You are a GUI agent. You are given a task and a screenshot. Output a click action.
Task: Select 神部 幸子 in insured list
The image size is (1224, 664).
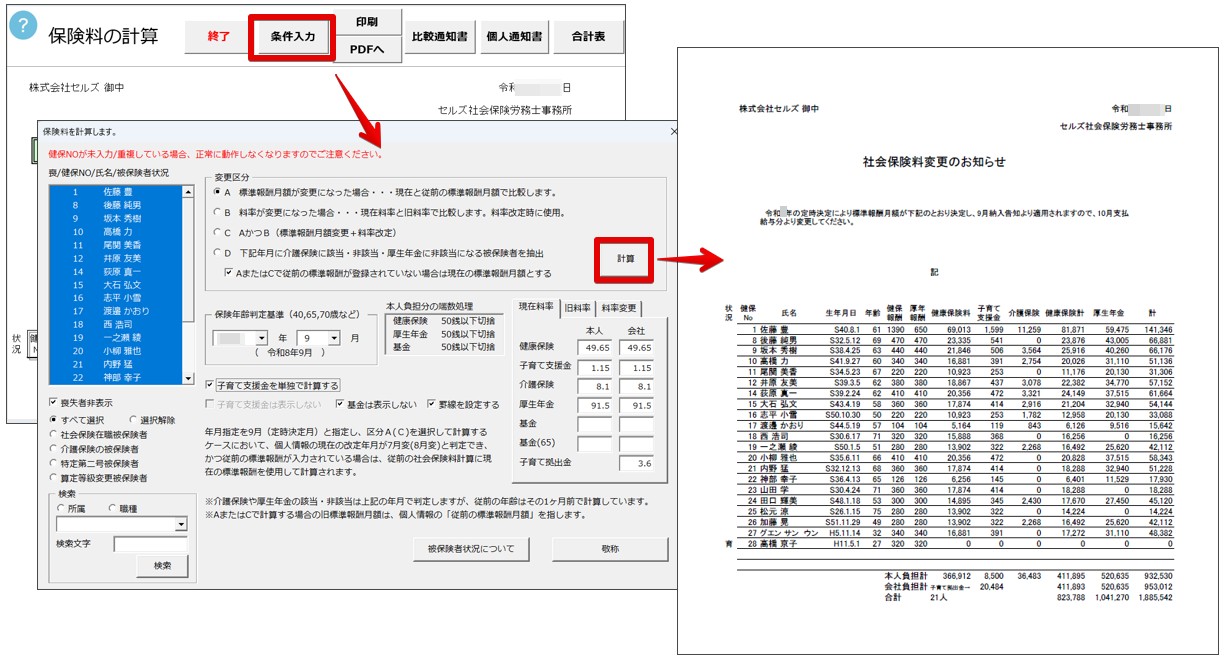coord(116,380)
